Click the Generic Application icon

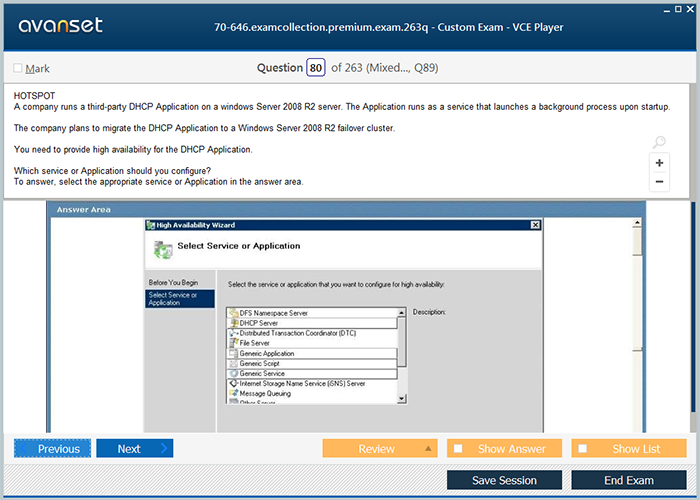coord(233,353)
